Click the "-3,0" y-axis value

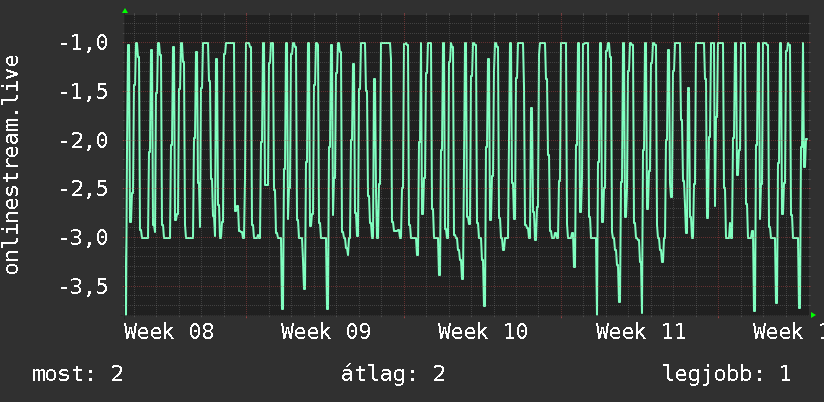coord(84,238)
